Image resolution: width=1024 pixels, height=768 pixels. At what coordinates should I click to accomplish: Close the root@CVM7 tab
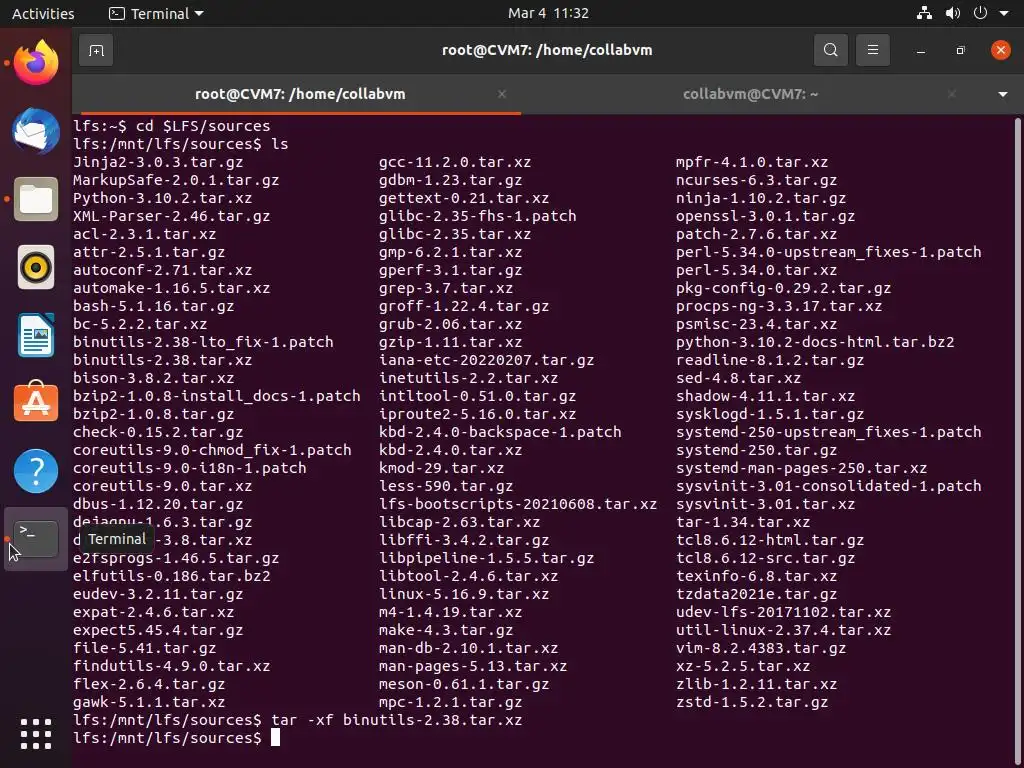(x=502, y=95)
